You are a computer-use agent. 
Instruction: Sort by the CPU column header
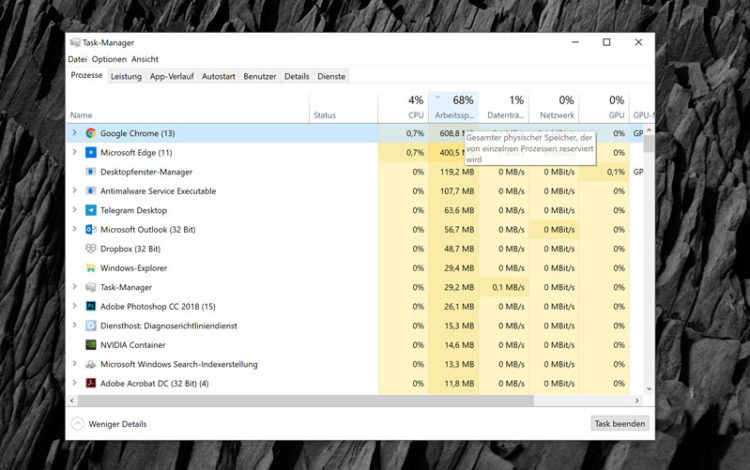click(403, 107)
